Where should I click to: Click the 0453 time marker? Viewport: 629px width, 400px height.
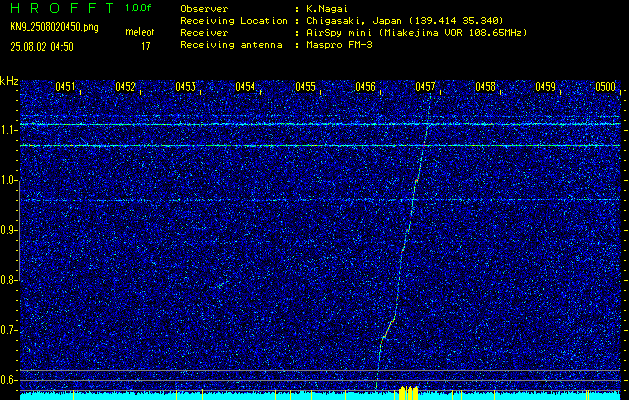tap(185, 86)
